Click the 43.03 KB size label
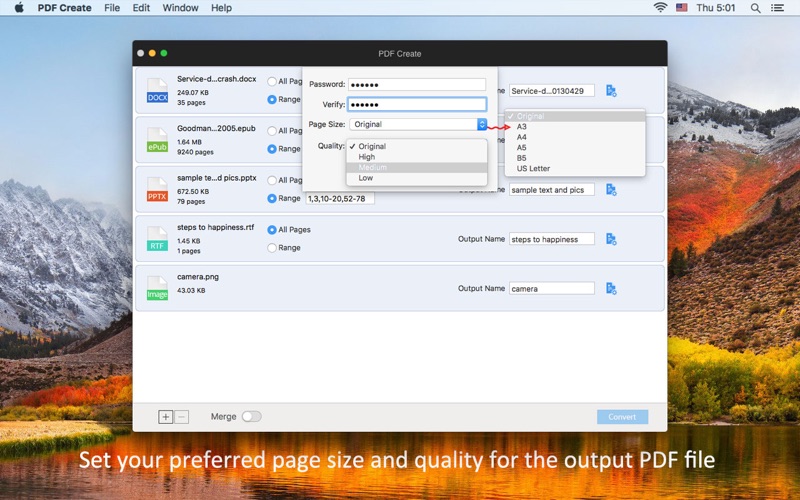 pos(191,291)
